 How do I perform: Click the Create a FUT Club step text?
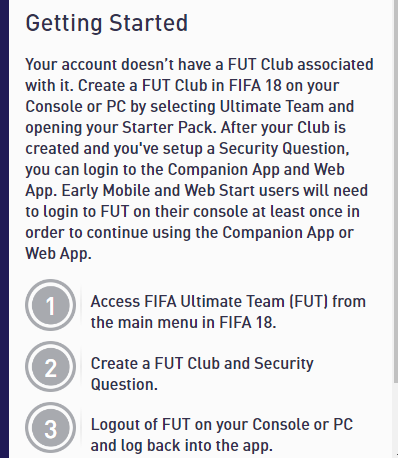(202, 373)
